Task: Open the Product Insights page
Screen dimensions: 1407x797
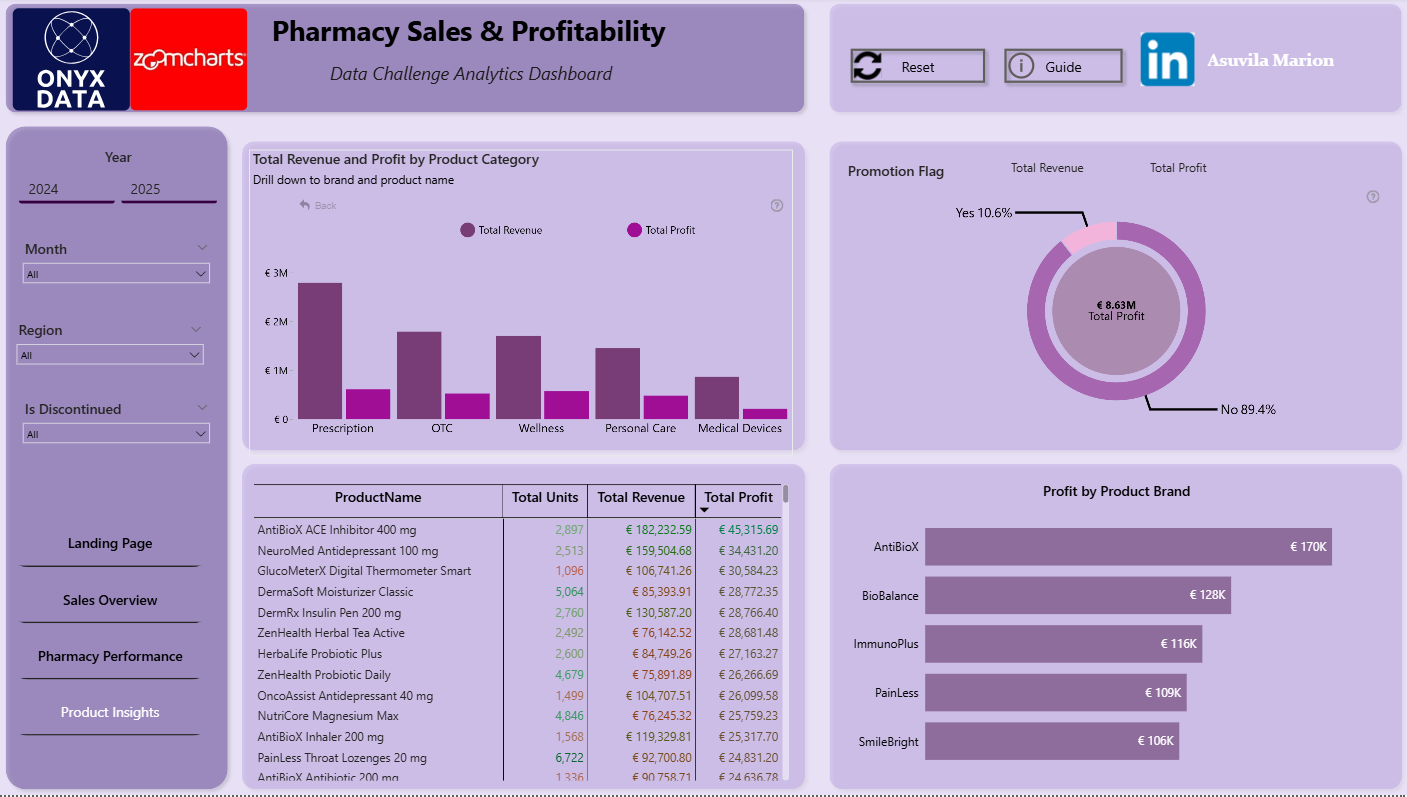Action: pos(110,712)
